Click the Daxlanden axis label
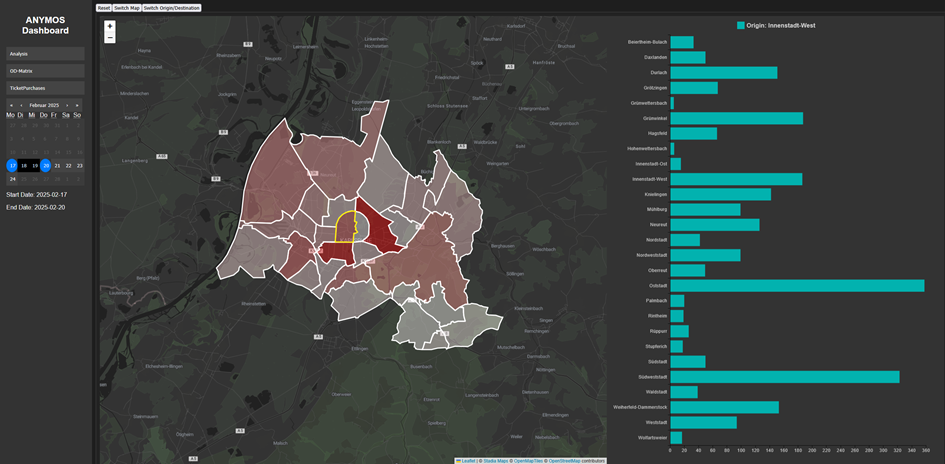Screen dimensions: 945x464 pyautogui.click(x=655, y=57)
